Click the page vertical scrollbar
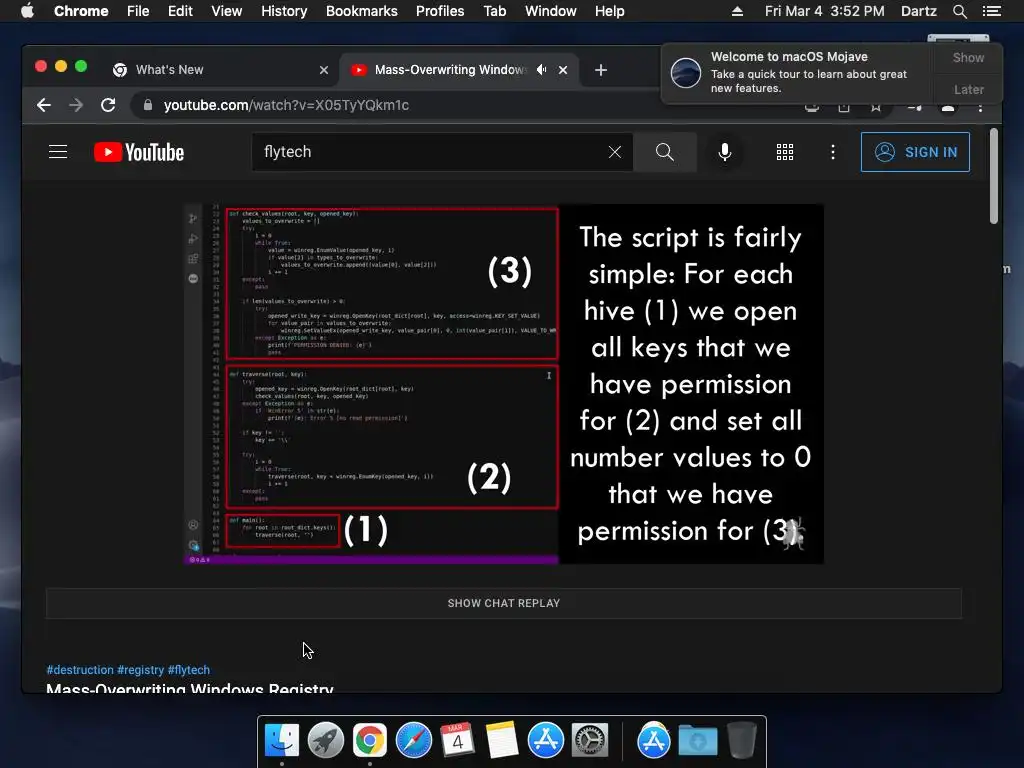The width and height of the screenshot is (1024, 768). [x=993, y=176]
